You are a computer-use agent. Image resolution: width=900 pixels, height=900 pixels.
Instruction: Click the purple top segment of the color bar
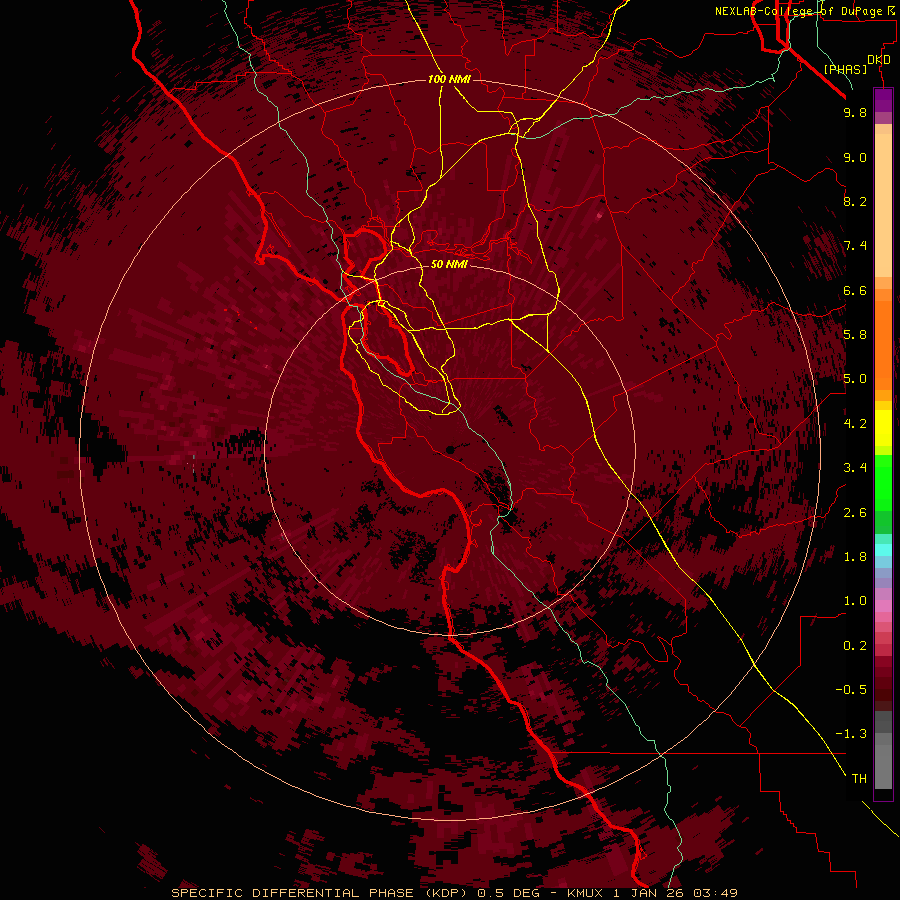click(883, 100)
